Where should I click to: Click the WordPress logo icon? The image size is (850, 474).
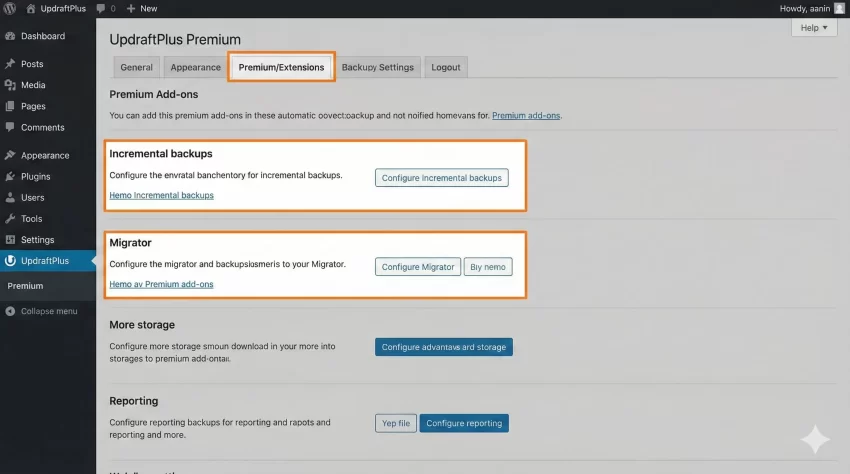click(10, 8)
